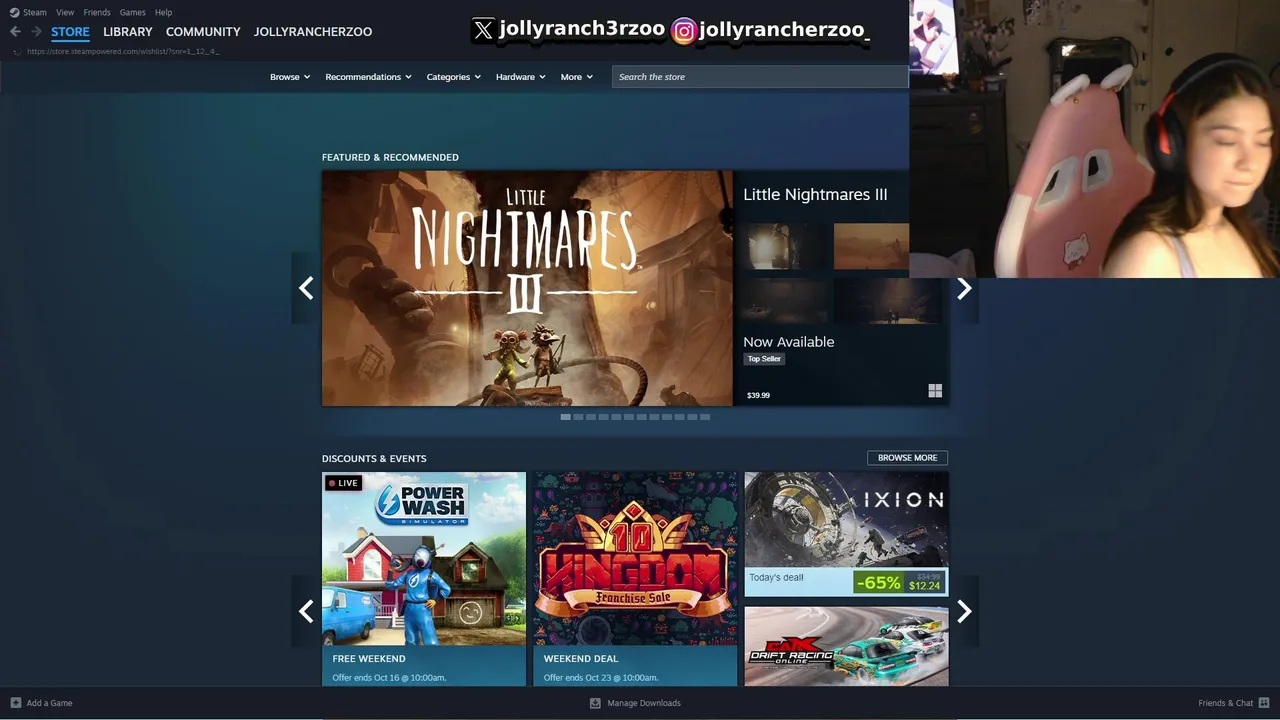Click the DISCOUNTS & EVENTS heading
The image size is (1280, 720).
374,458
